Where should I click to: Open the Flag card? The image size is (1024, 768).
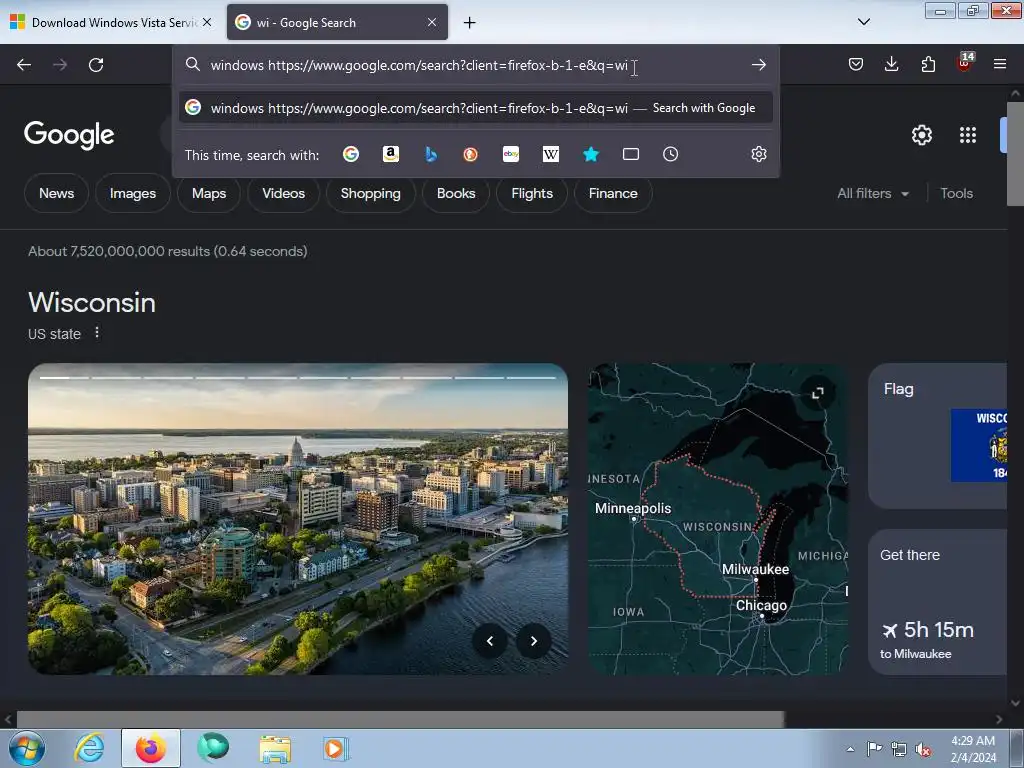[x=938, y=436]
